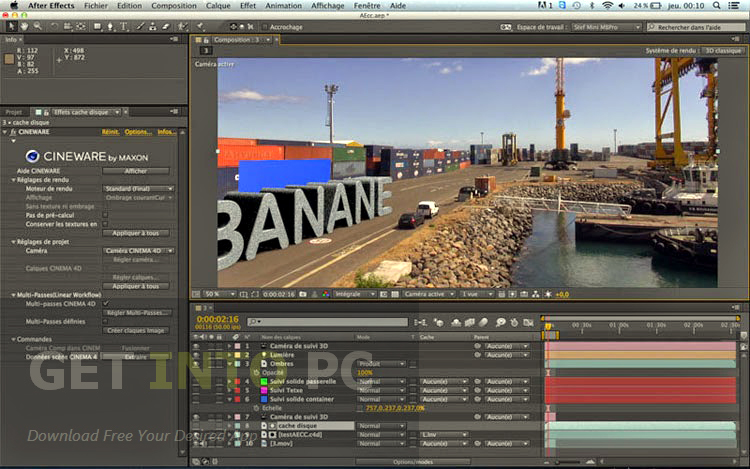
Task: Click the Afficher button for Aide CINEWARE
Action: pos(136,171)
